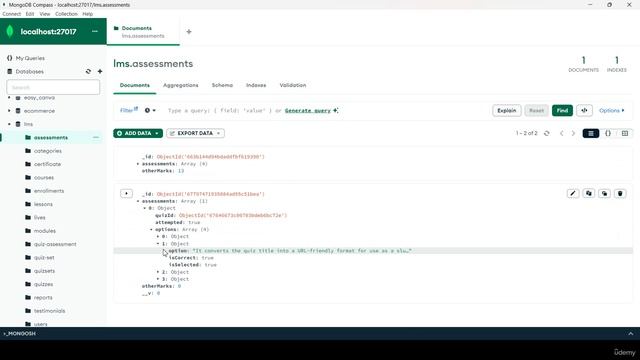Open the Connect menu

tap(11, 14)
